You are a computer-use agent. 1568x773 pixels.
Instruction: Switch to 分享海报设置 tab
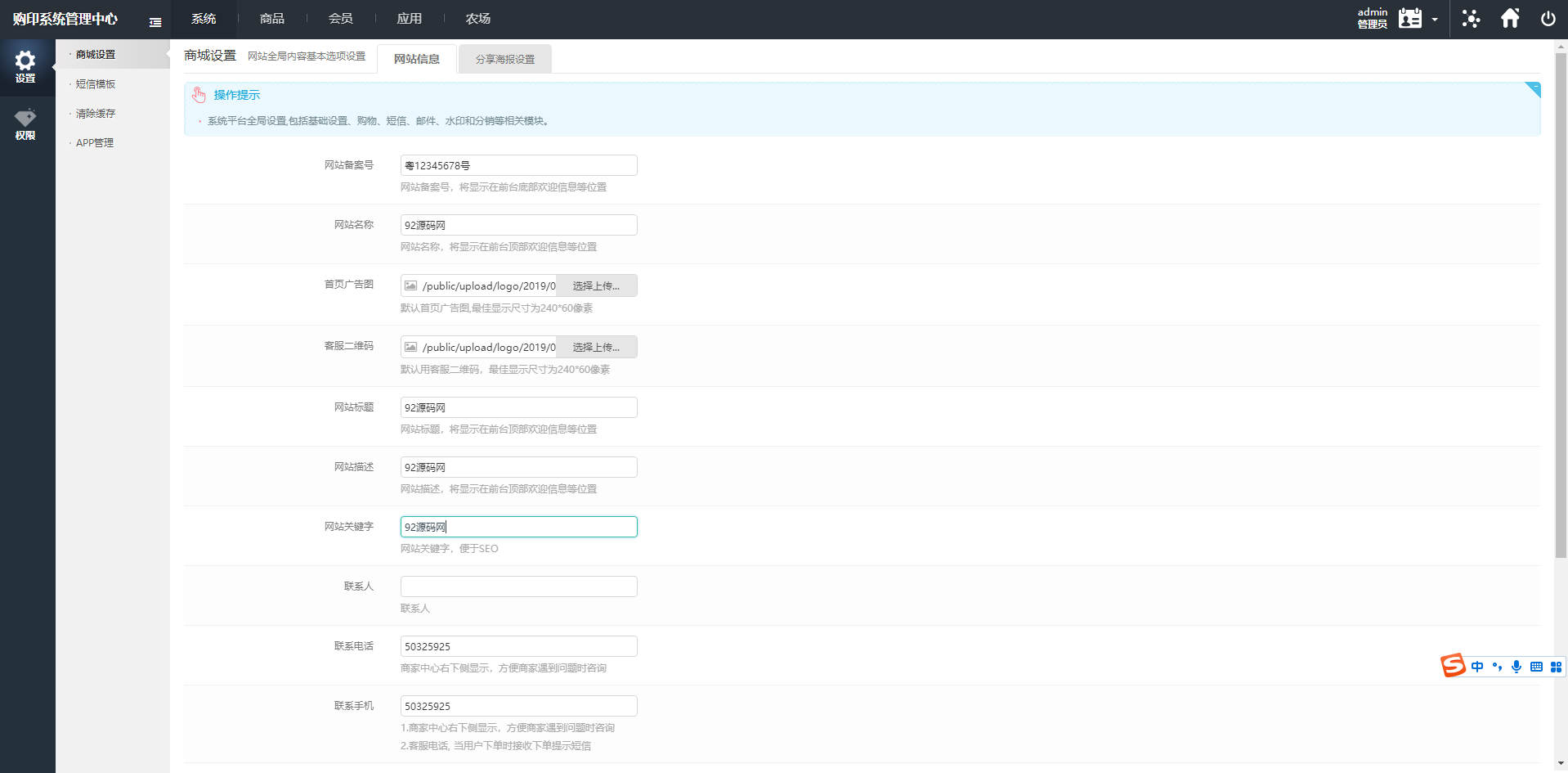pos(505,59)
